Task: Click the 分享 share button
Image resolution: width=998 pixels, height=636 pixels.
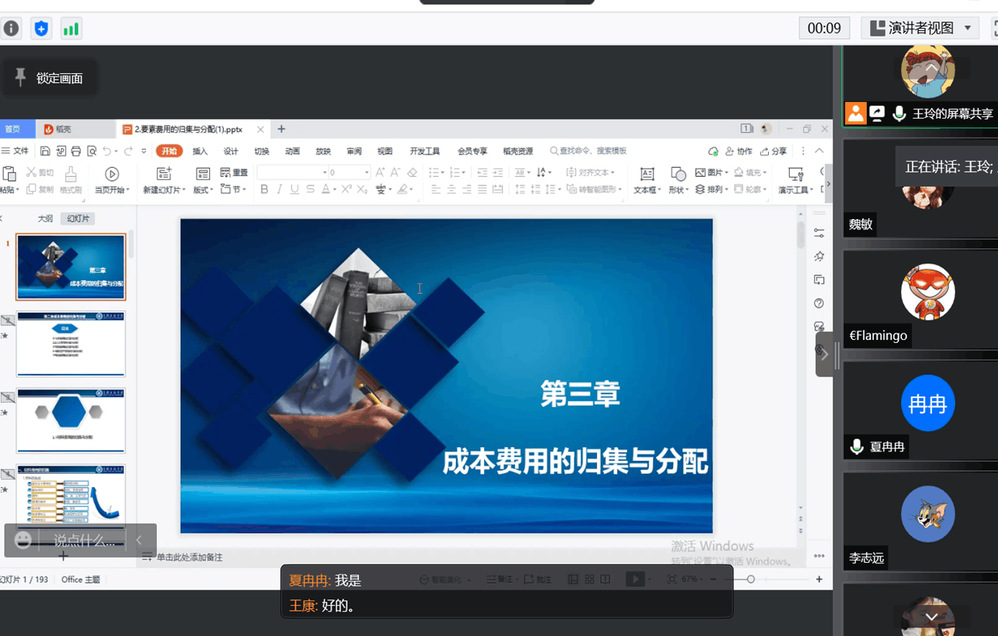Action: pyautogui.click(x=773, y=151)
